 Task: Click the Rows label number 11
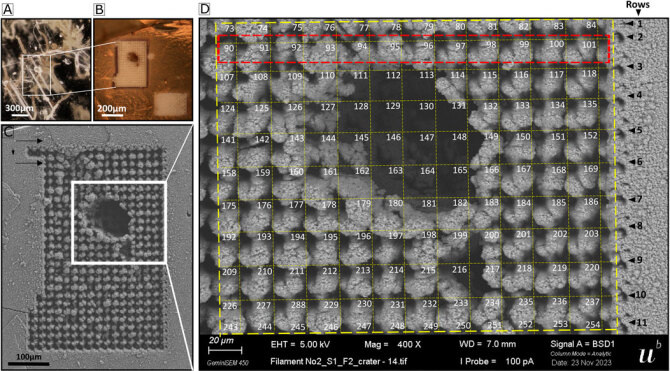click(641, 322)
